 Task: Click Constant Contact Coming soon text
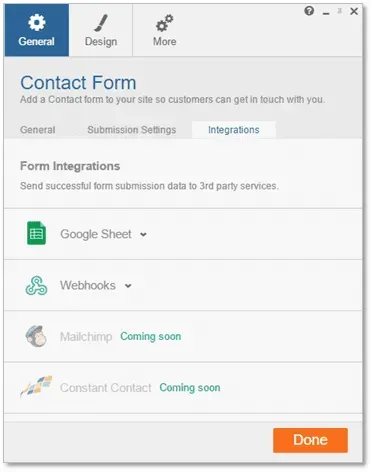190,388
